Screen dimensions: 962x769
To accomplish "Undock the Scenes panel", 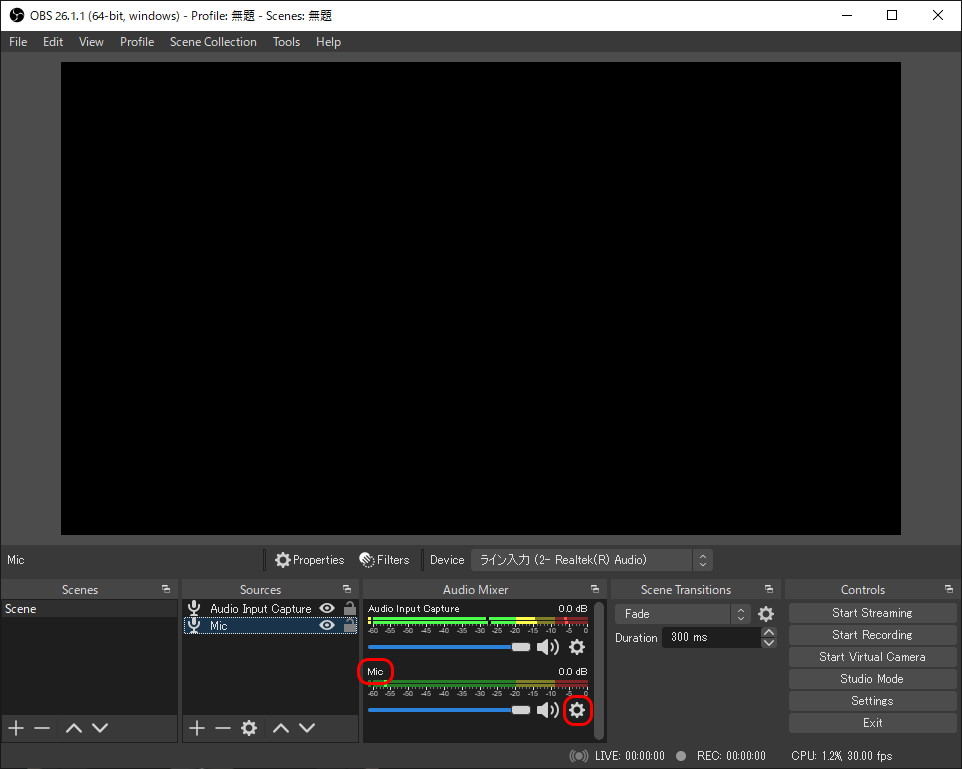I will (x=166, y=589).
